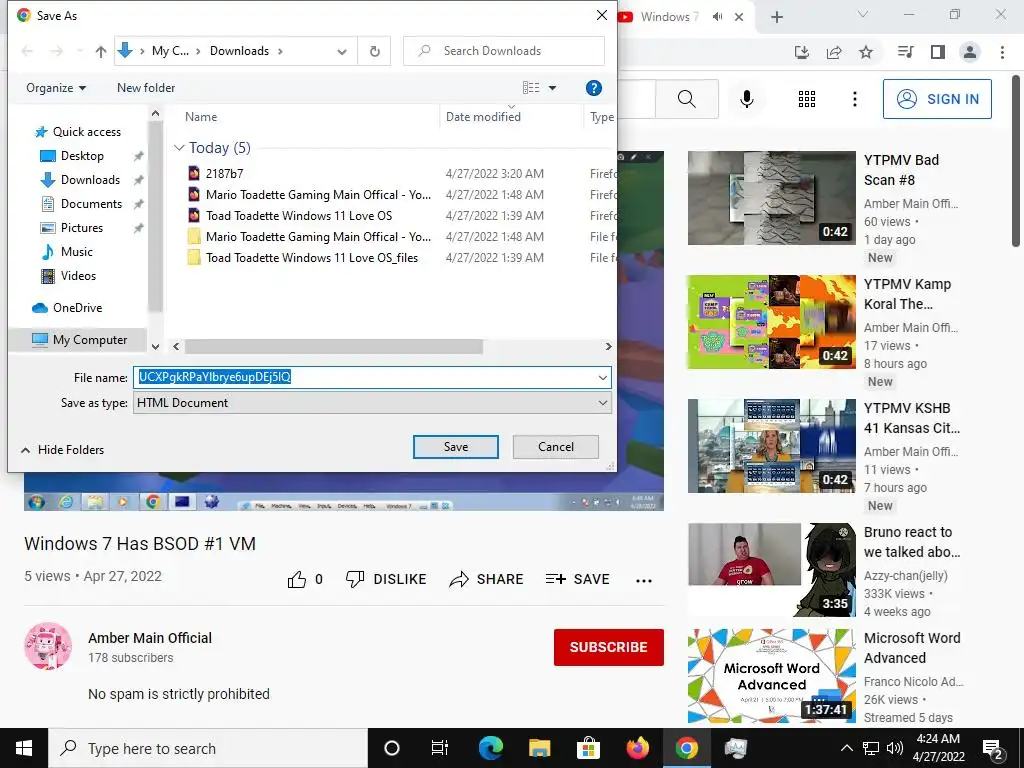Toggle Chrome side panel icon
Viewport: 1024px width, 768px height.
(x=938, y=52)
